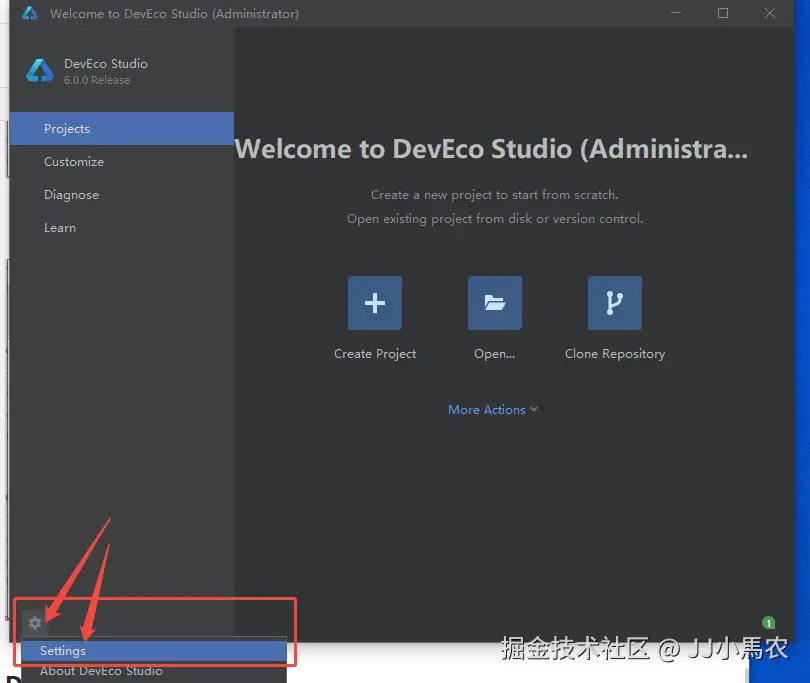Maximize the DevEco Studio welcome window

723,13
